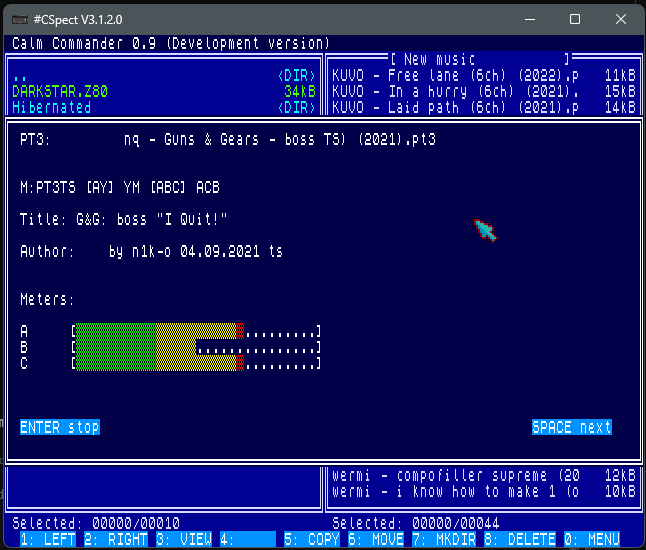This screenshot has height=550, width=646.
Task: Click the CSpect app icon in title bar
Action: (20, 19)
